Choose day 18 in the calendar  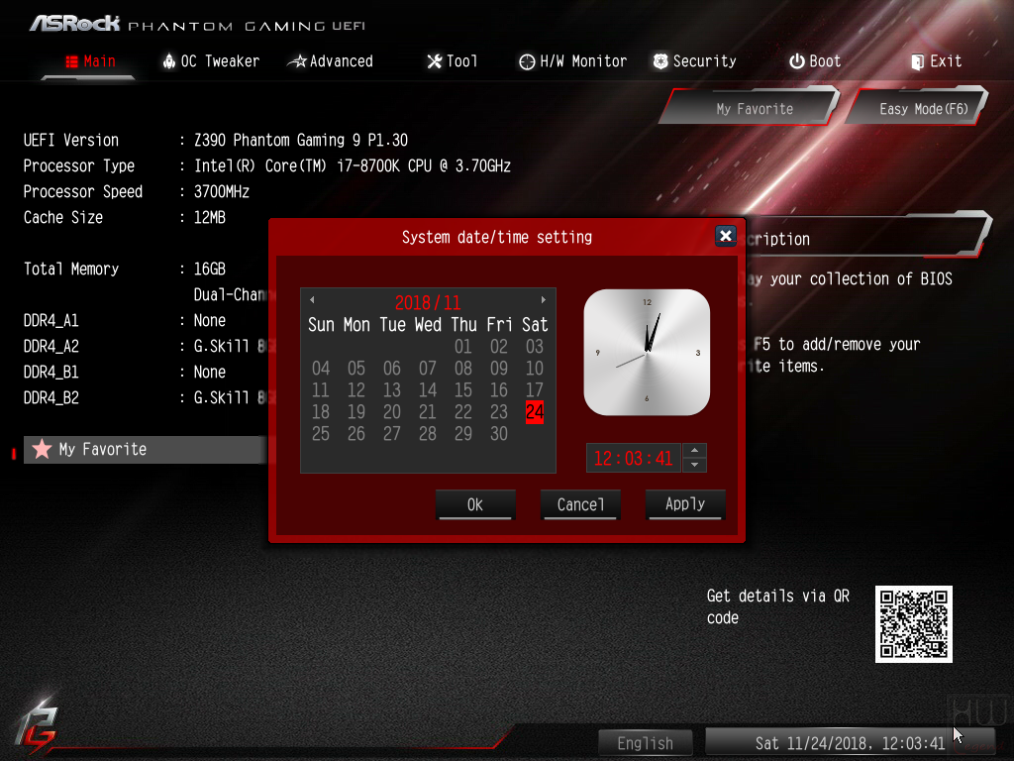(x=321, y=412)
